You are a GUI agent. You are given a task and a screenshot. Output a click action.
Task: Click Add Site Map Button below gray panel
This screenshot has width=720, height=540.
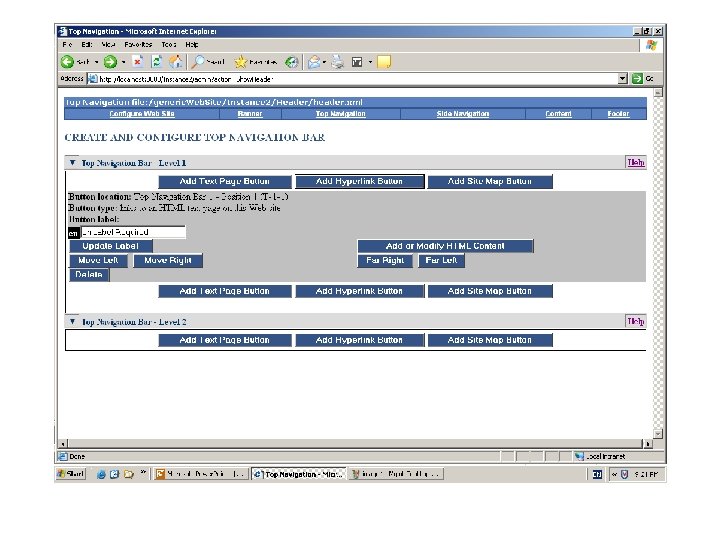(489, 291)
